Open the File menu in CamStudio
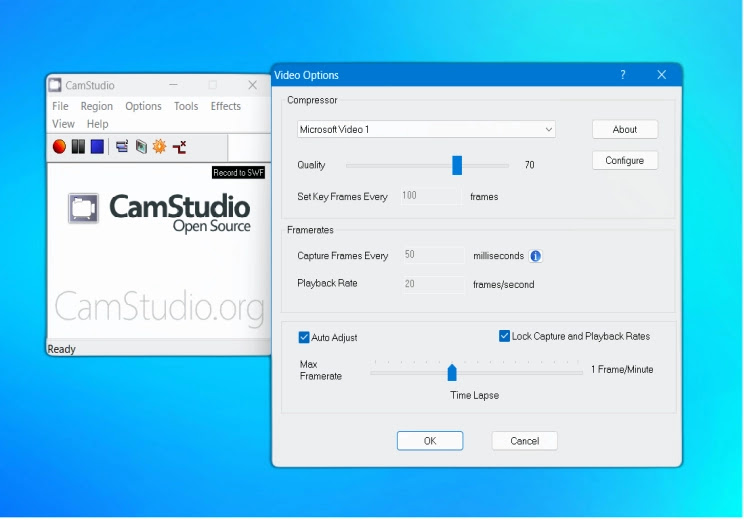Screen dimensions: 744x520 (x=60, y=106)
